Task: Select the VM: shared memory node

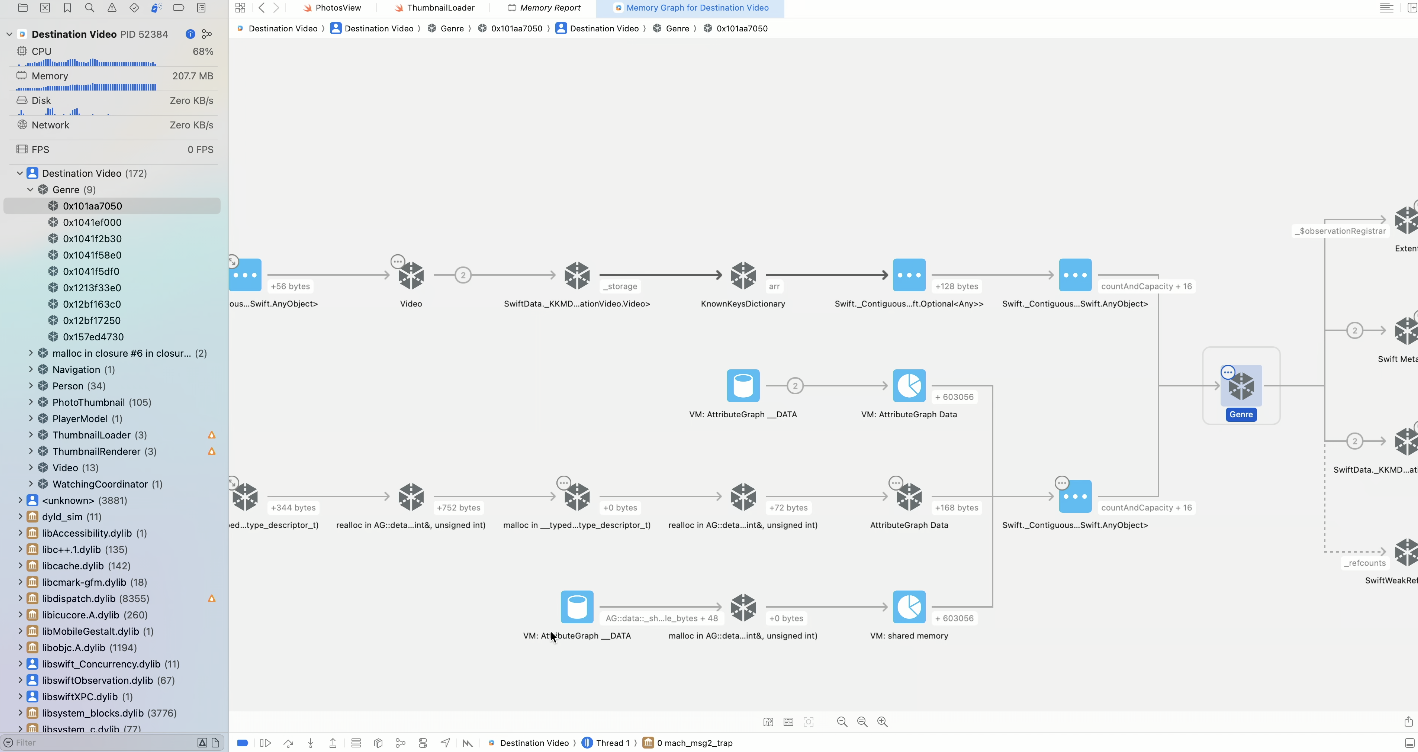Action: [x=909, y=607]
